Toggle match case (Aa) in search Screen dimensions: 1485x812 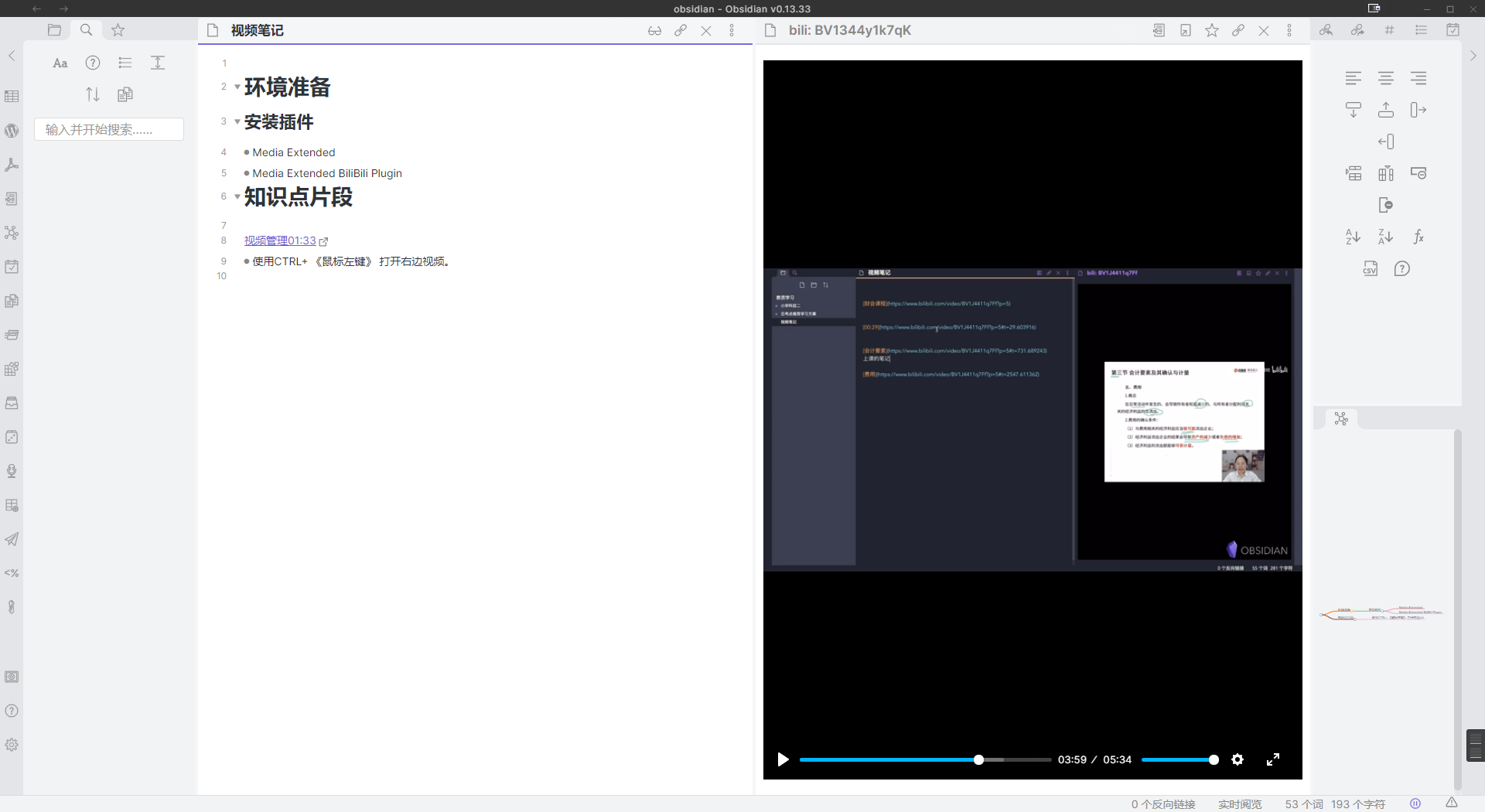pyautogui.click(x=60, y=63)
